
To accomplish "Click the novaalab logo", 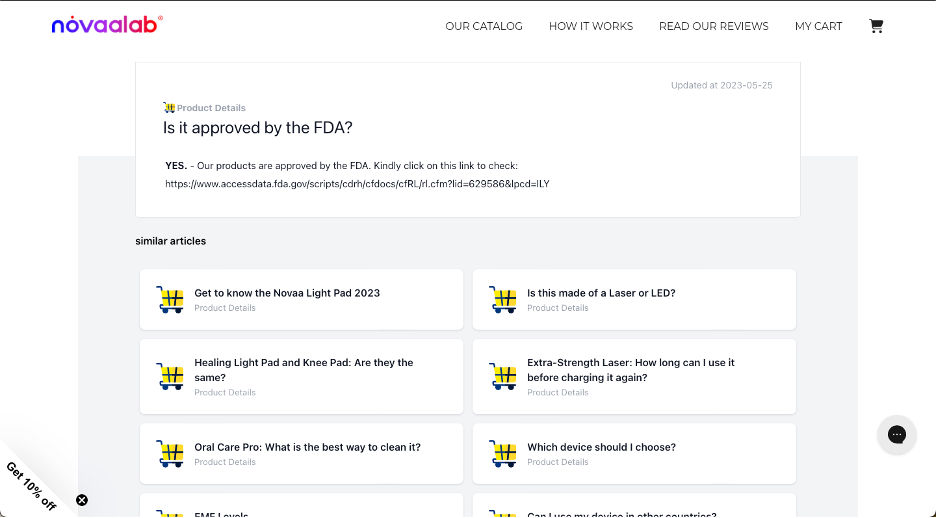I will (x=107, y=24).
